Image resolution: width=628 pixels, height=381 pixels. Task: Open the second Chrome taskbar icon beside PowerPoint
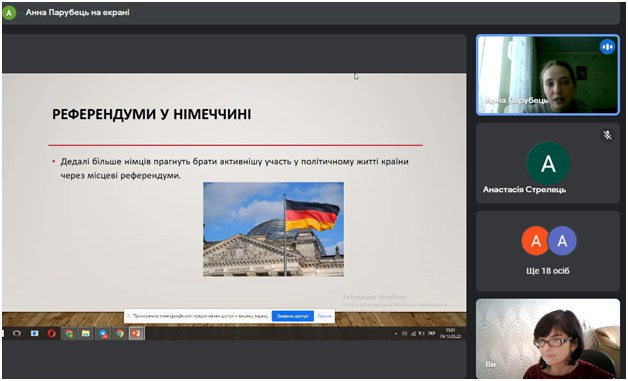[120, 333]
